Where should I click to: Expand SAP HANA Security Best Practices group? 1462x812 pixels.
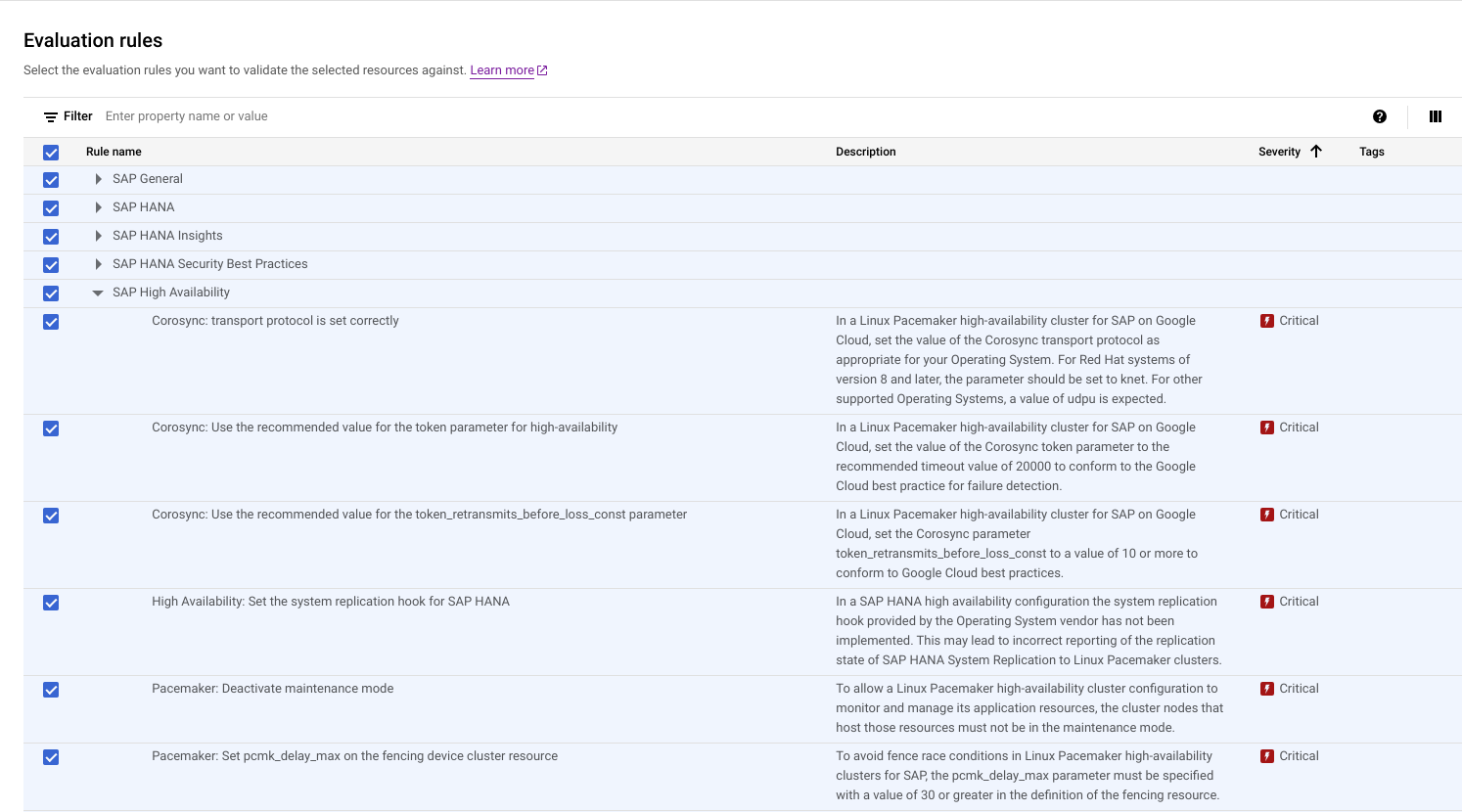[x=98, y=264]
